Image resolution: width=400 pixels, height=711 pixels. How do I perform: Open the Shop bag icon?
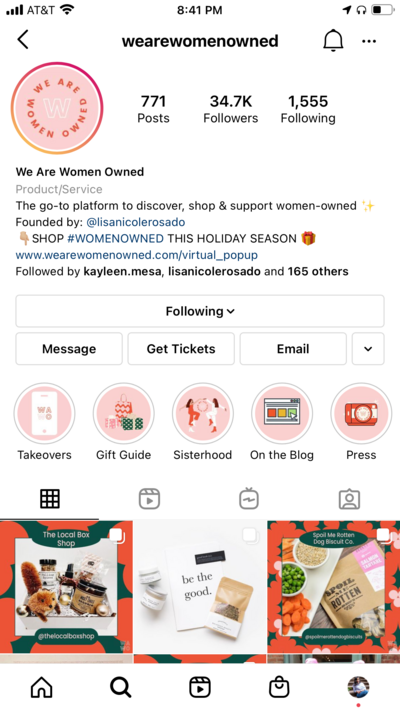click(x=279, y=687)
